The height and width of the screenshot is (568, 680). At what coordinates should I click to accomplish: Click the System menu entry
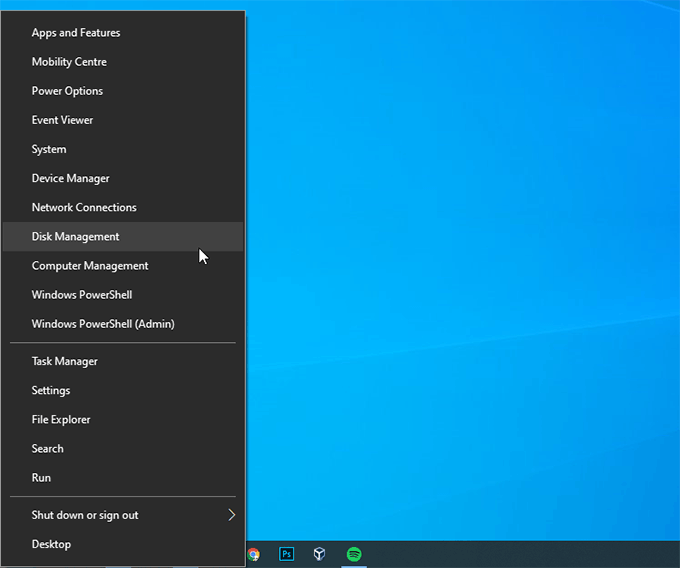49,149
